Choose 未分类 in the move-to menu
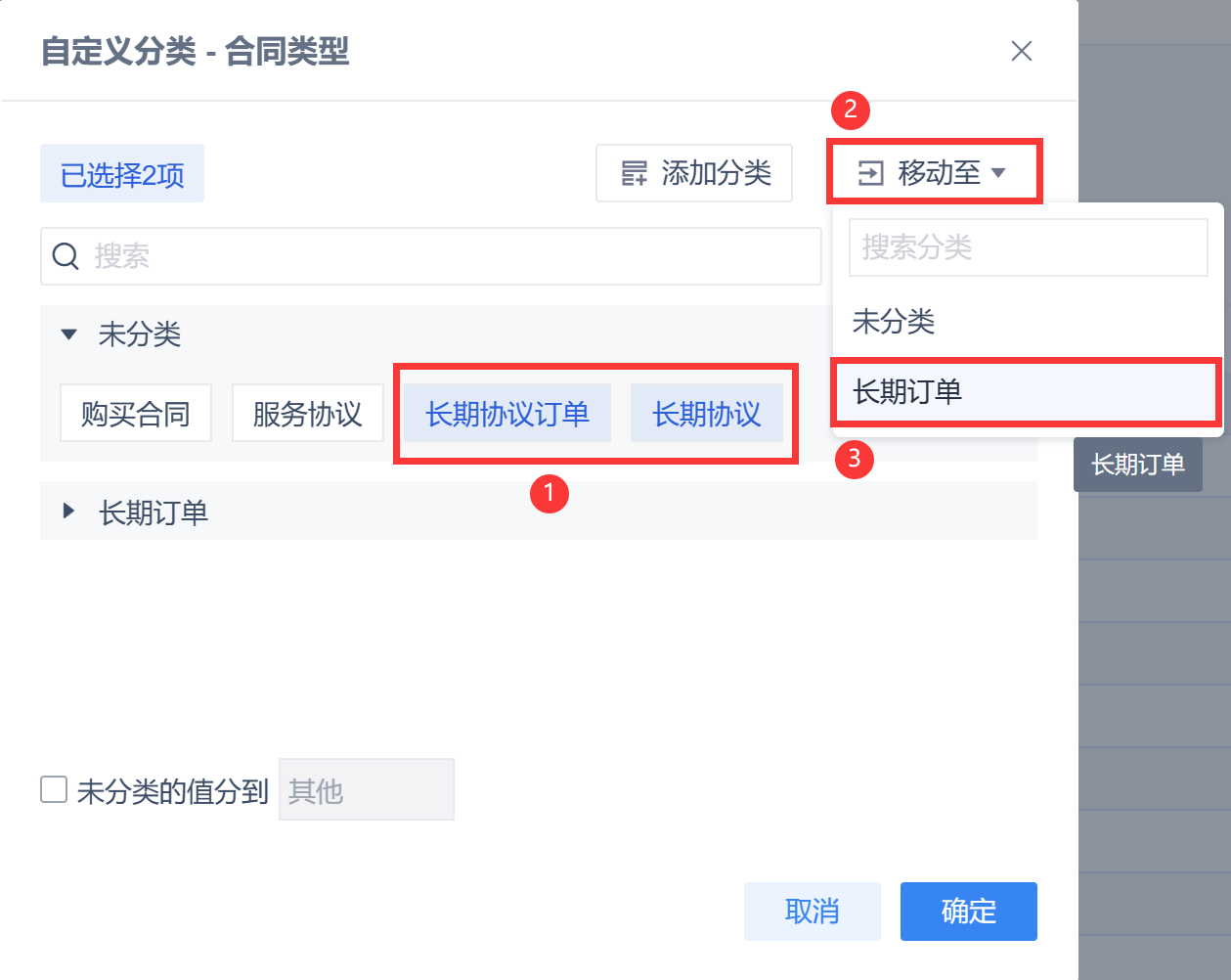Screen dimensions: 1231x980 [894, 321]
